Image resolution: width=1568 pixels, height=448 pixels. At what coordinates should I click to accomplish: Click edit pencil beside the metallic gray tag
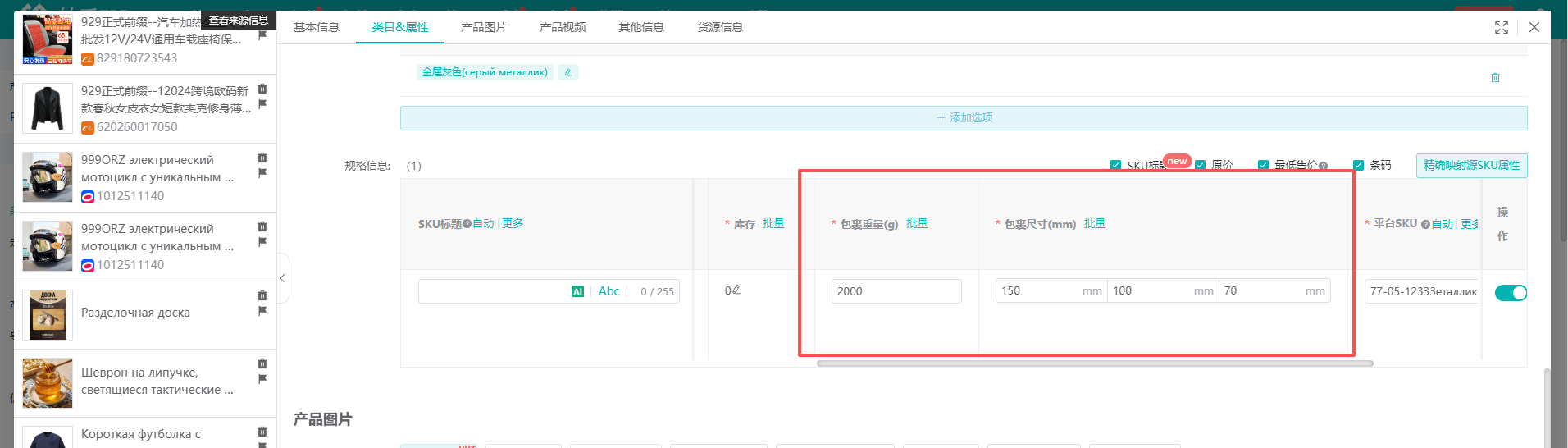pyautogui.click(x=567, y=72)
